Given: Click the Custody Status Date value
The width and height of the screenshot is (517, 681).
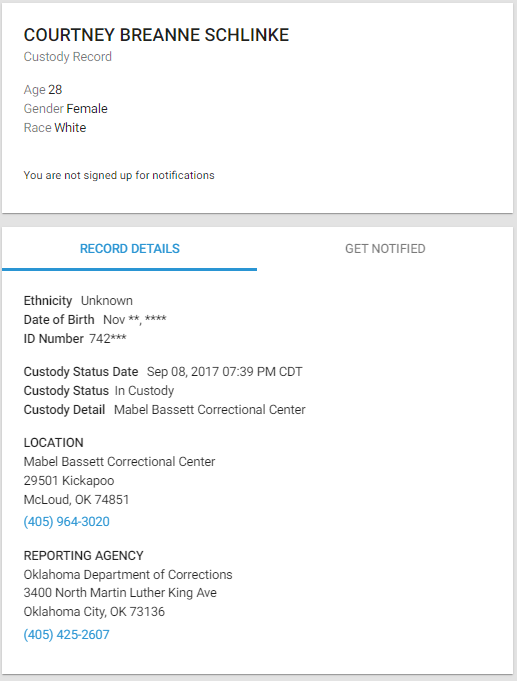Looking at the screenshot, I should tap(225, 372).
